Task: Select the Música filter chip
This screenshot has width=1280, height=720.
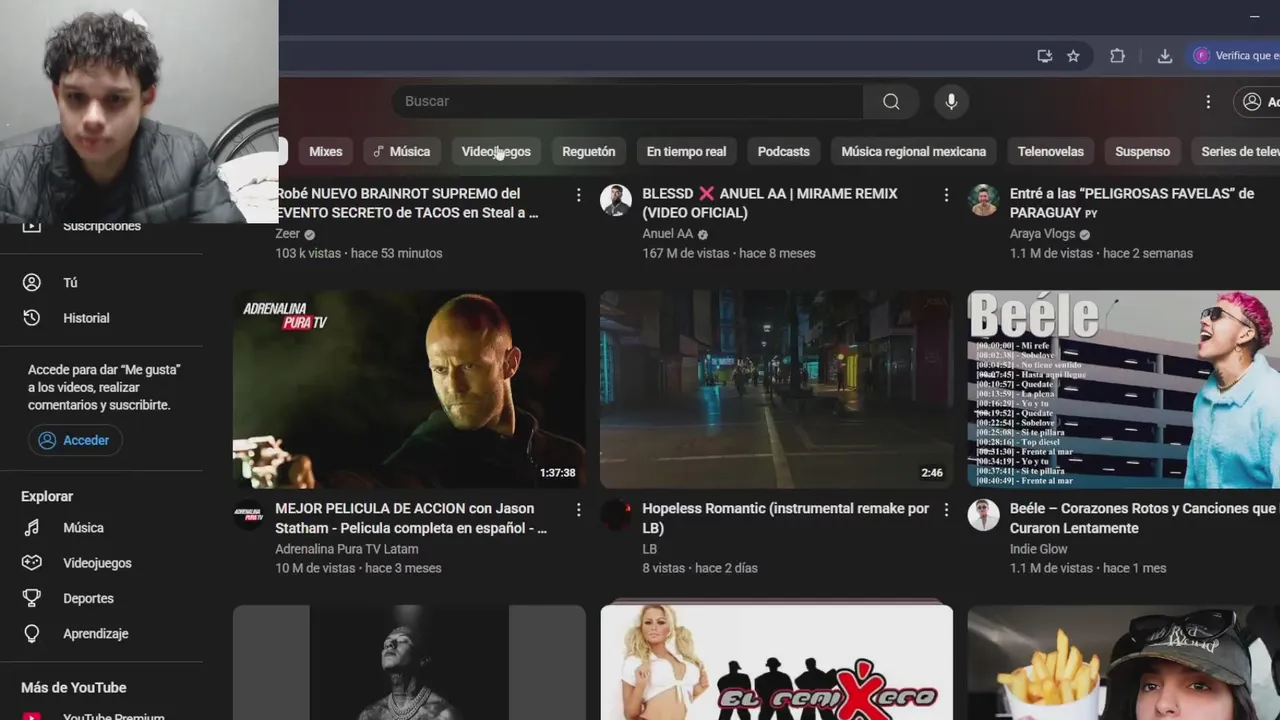Action: pyautogui.click(x=400, y=152)
